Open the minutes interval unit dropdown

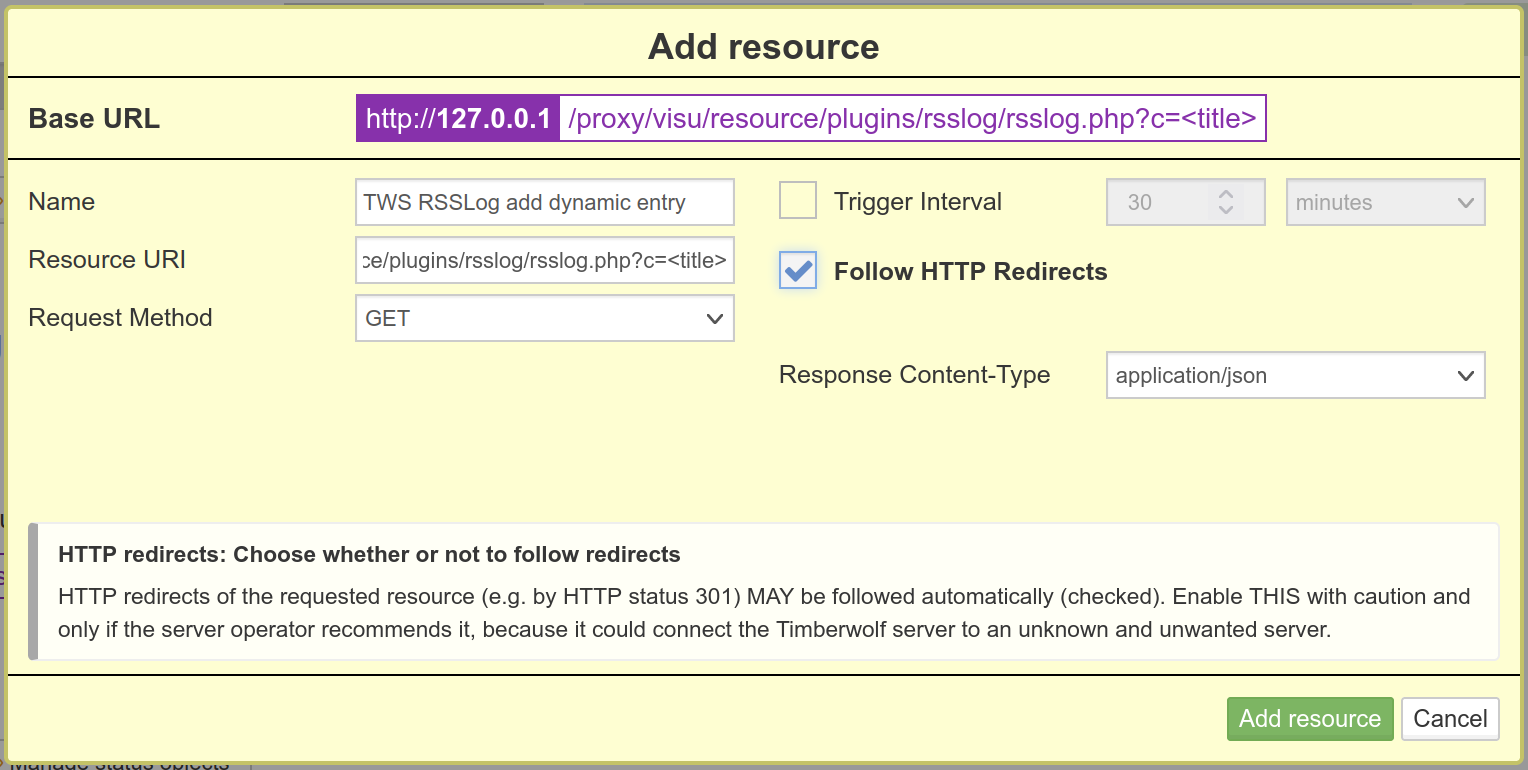pos(1385,202)
